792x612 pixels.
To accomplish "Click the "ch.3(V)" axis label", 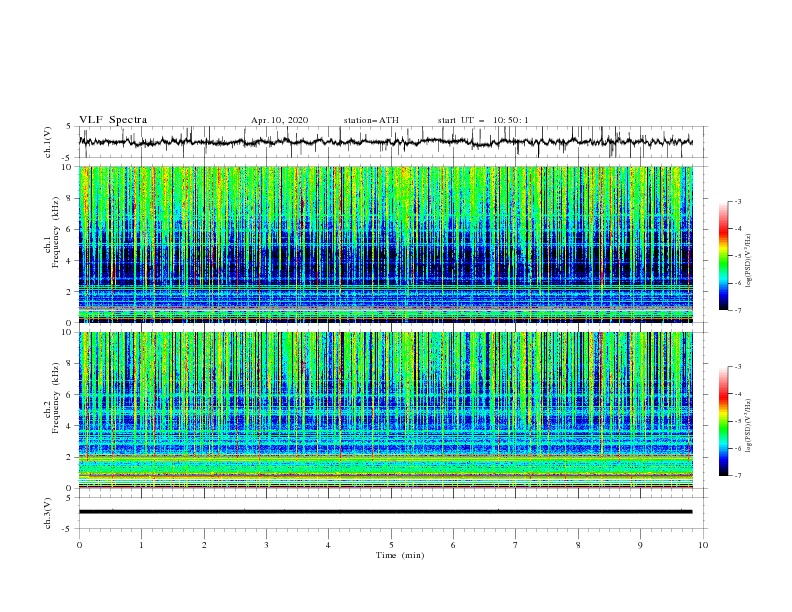I will click(48, 513).
